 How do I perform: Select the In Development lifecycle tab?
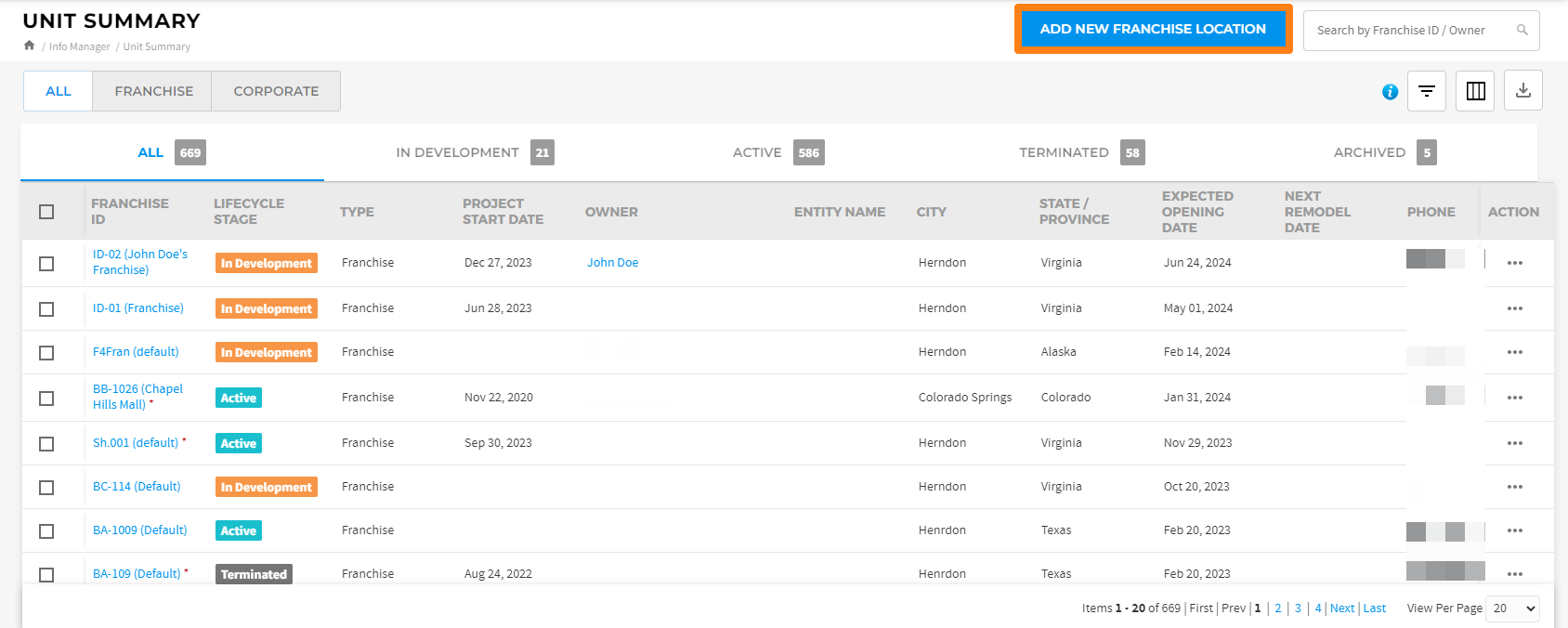tap(474, 152)
